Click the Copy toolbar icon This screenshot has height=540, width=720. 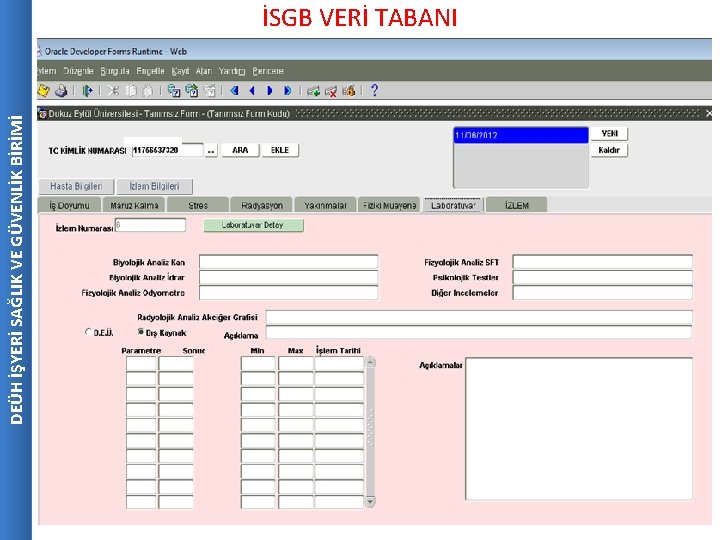pyautogui.click(x=131, y=91)
